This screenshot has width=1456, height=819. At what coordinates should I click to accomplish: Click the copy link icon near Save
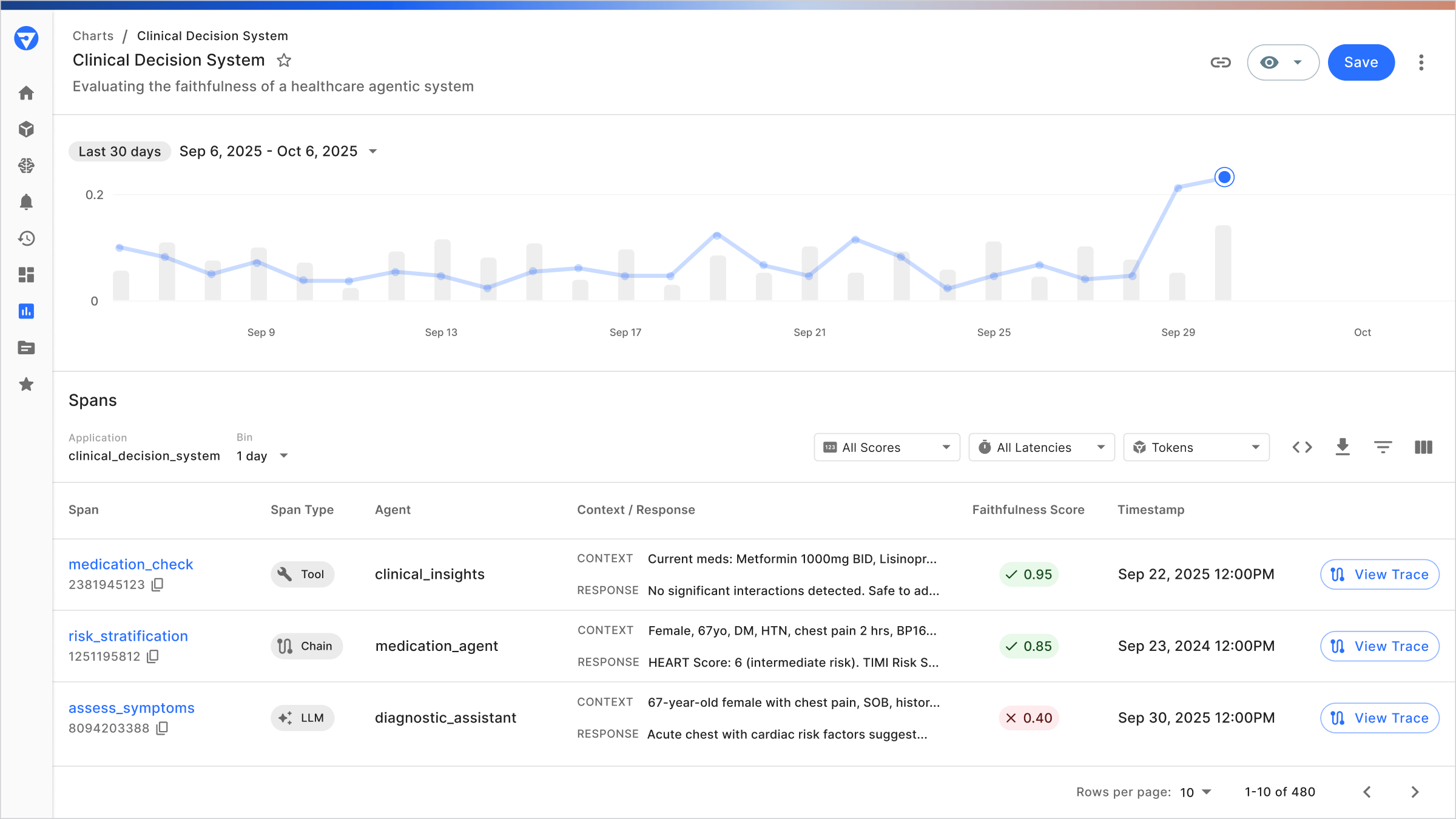(x=1220, y=62)
